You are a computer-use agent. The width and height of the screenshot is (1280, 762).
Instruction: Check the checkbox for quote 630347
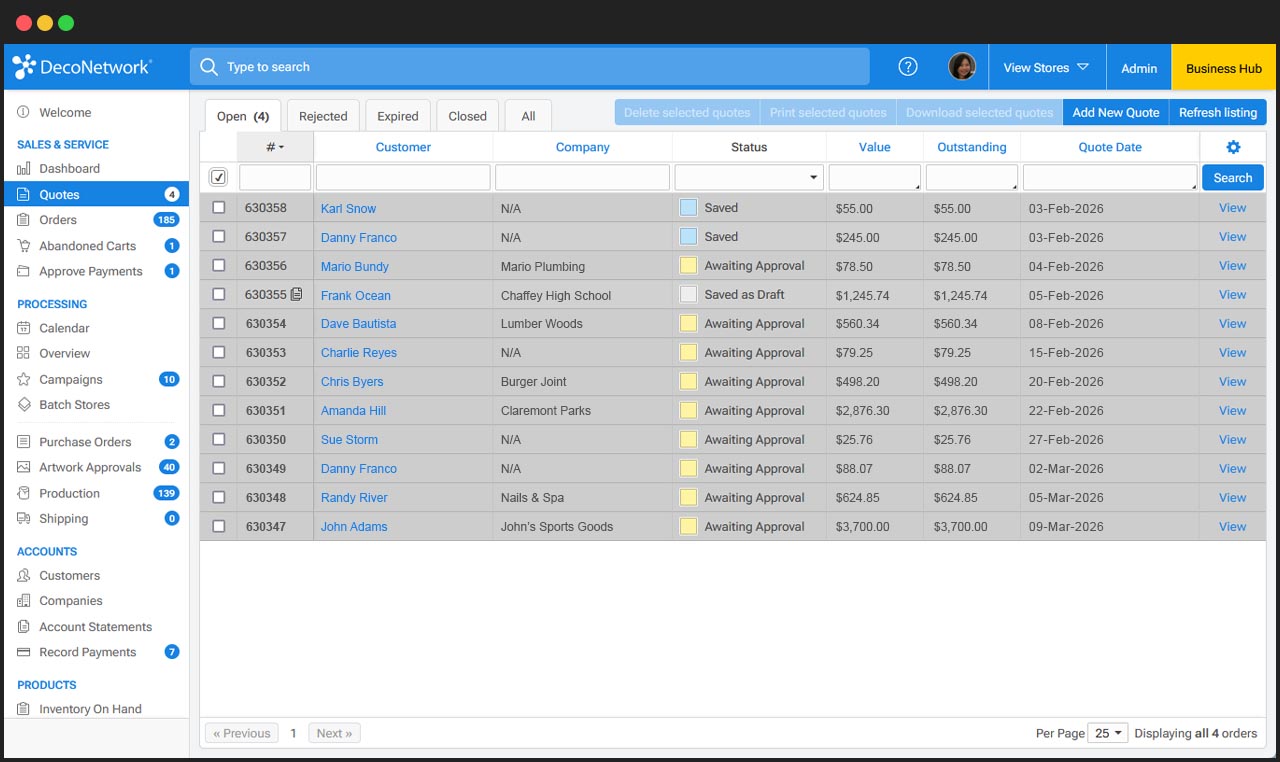click(x=218, y=526)
